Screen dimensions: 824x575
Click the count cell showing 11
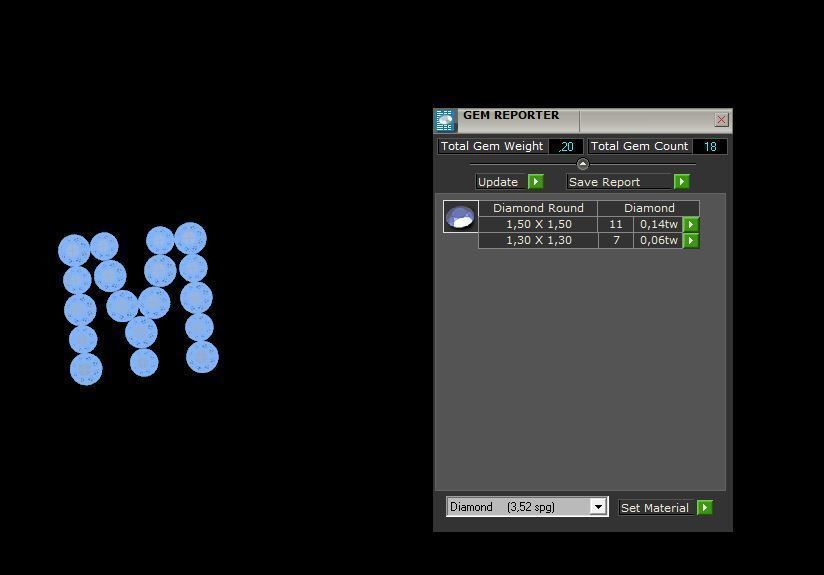coord(616,224)
